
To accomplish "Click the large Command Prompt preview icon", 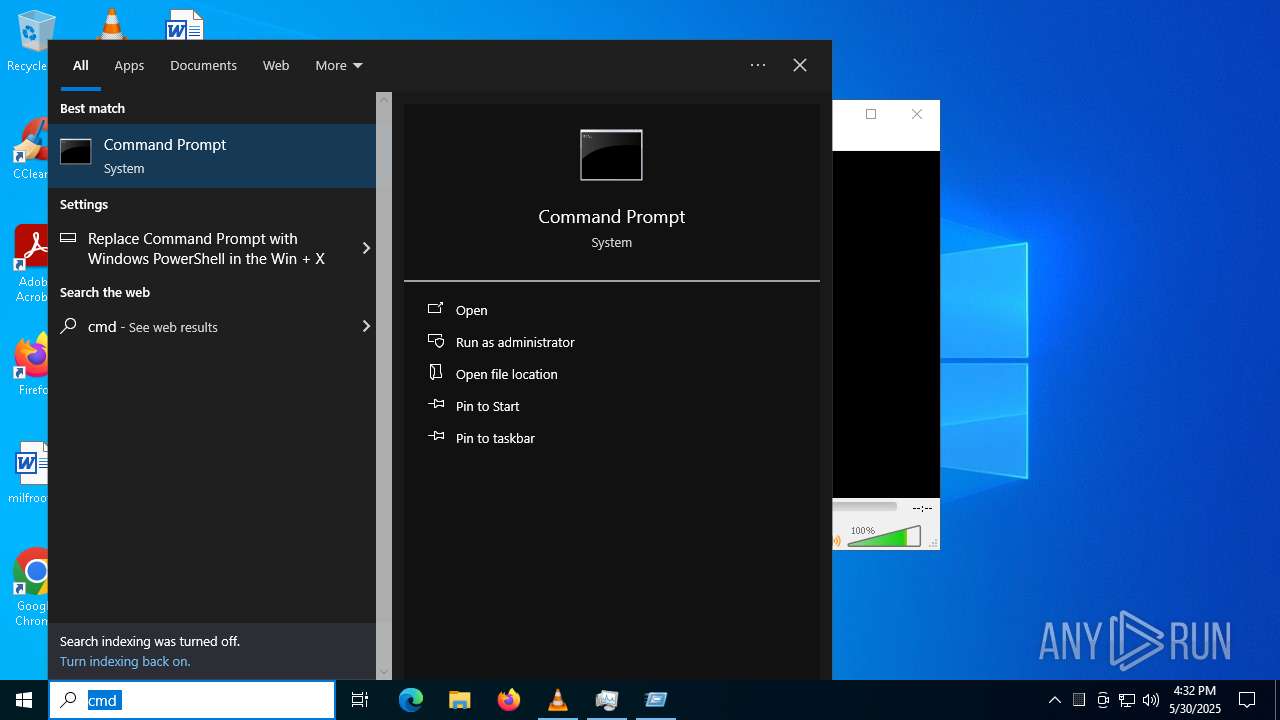I will [x=611, y=155].
